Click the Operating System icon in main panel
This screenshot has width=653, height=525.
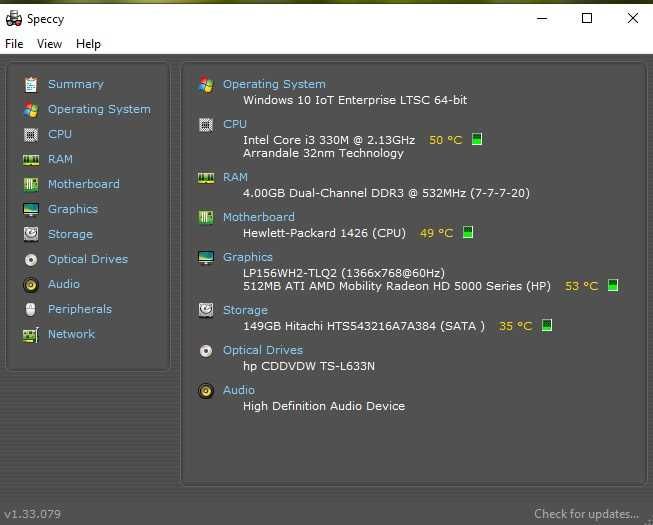206,85
